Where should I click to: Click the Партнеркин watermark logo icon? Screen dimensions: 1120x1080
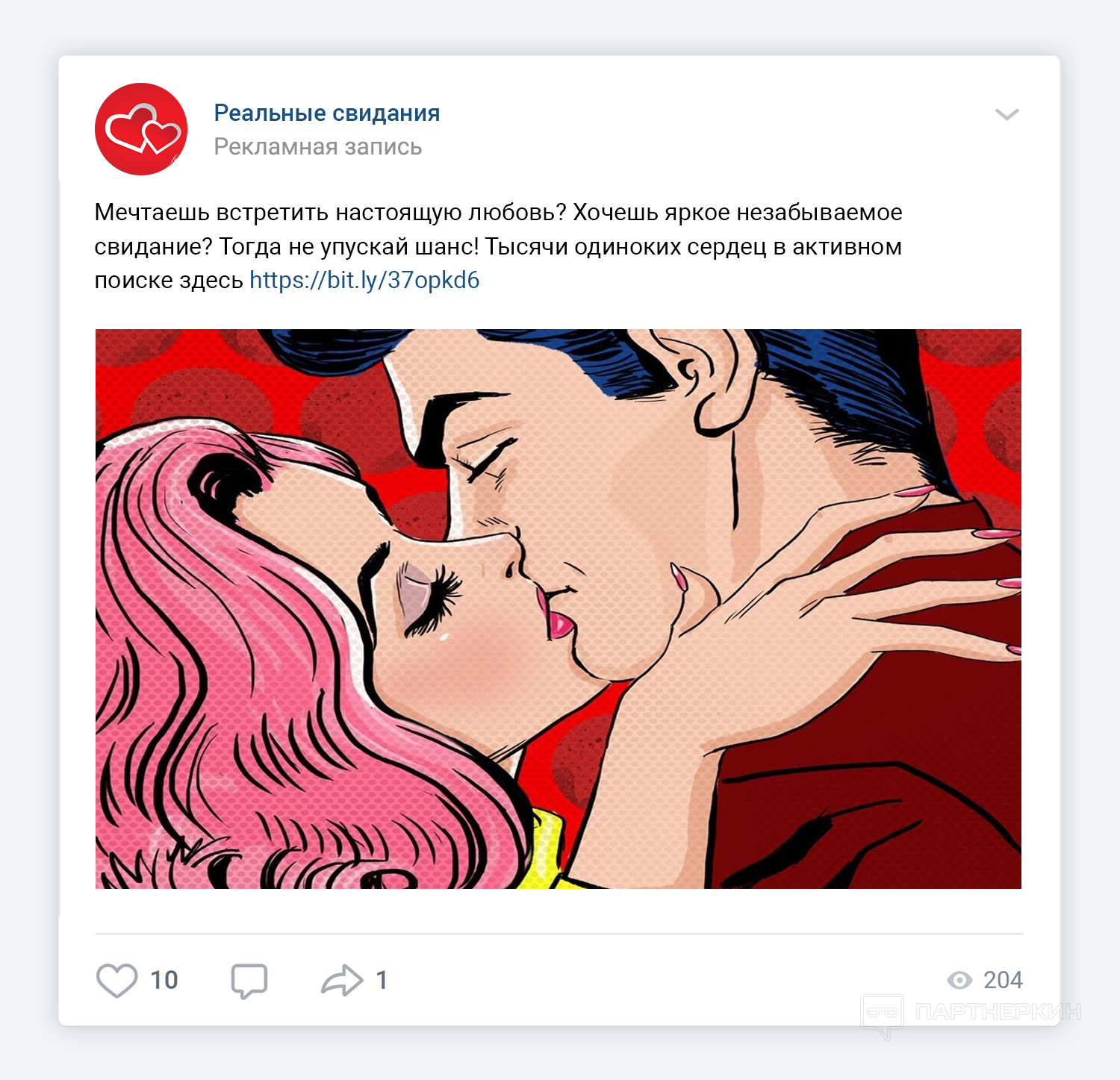883,1015
